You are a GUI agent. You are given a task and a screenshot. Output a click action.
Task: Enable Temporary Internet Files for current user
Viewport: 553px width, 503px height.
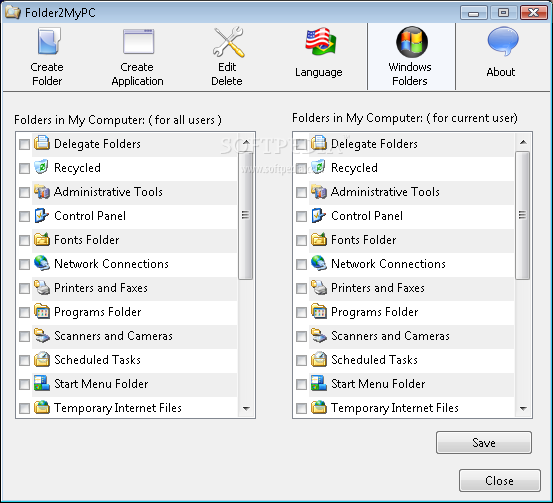coord(302,408)
